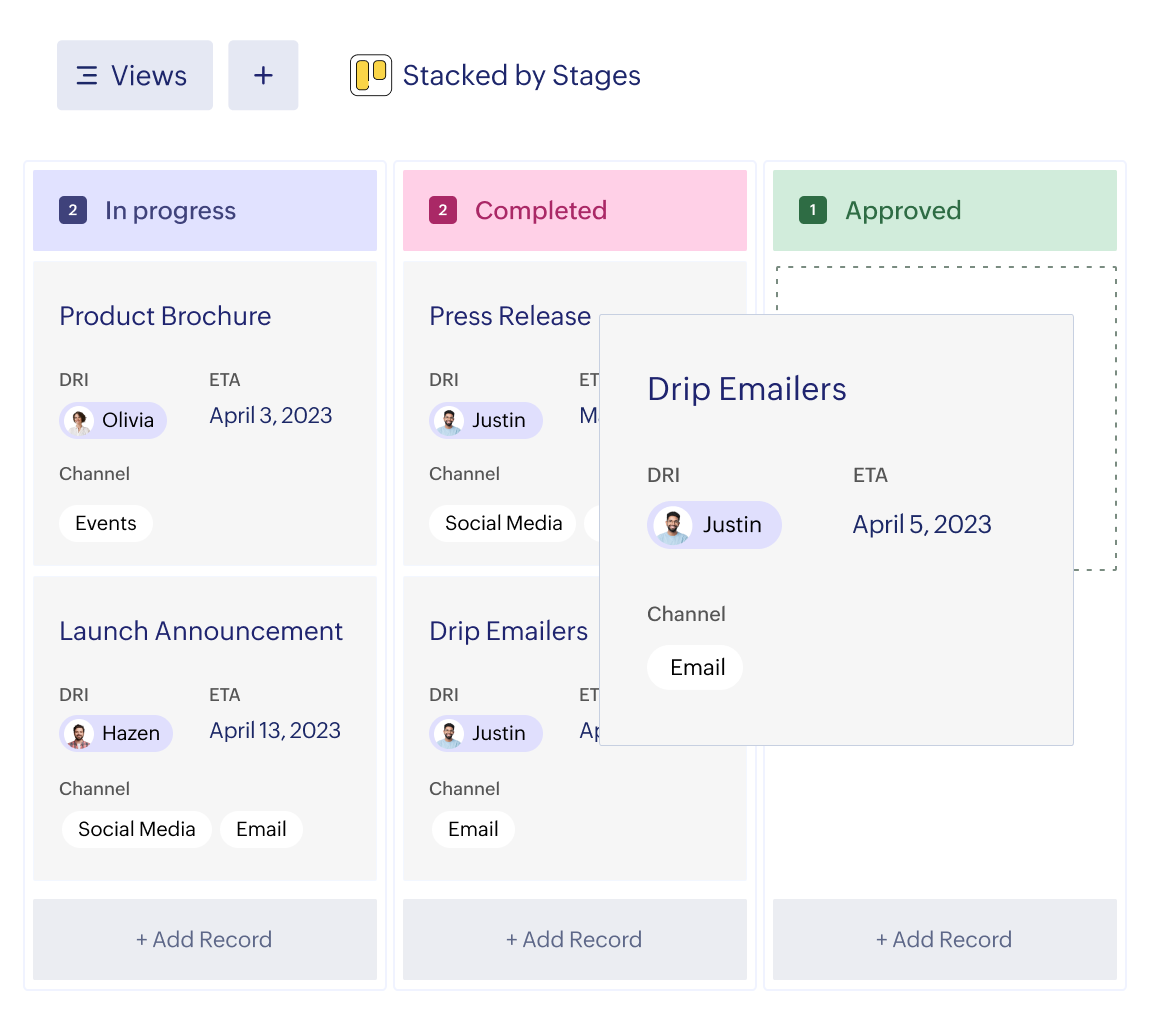Click the Events channel tag
Viewport: 1150px width, 1024px height.
106,523
